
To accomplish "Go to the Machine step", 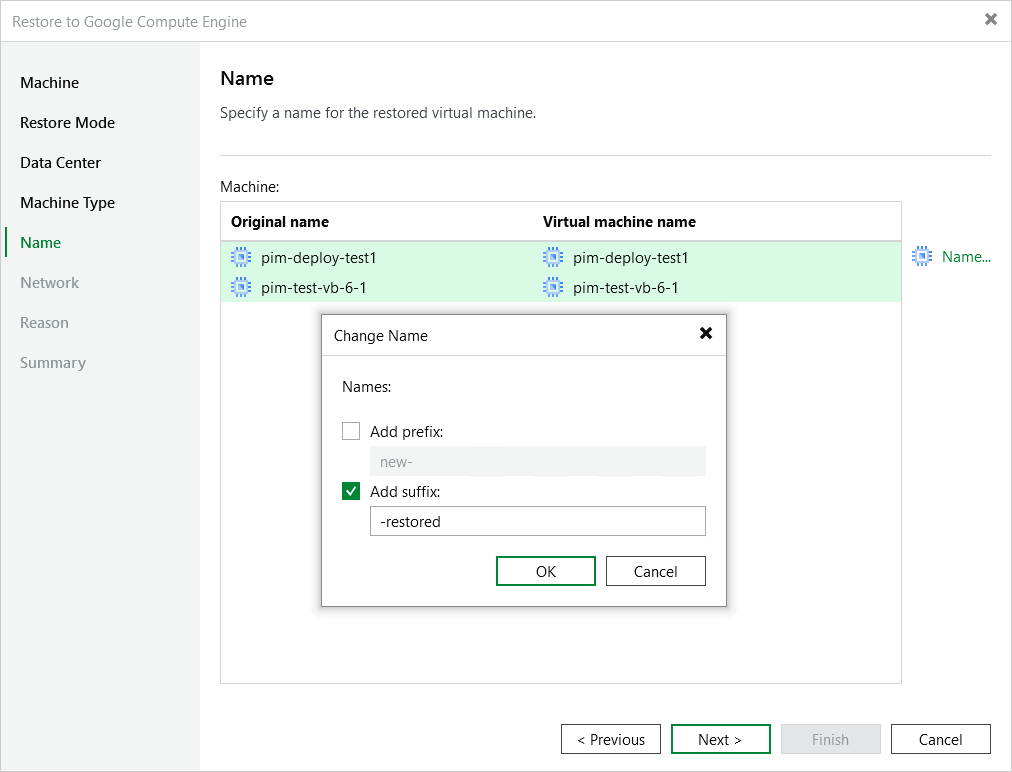I will coord(50,83).
